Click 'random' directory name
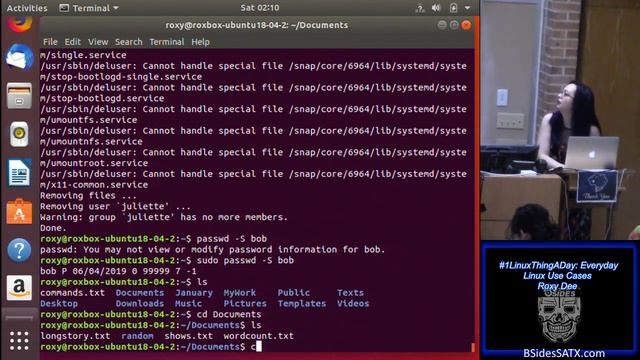 [x=137, y=336]
